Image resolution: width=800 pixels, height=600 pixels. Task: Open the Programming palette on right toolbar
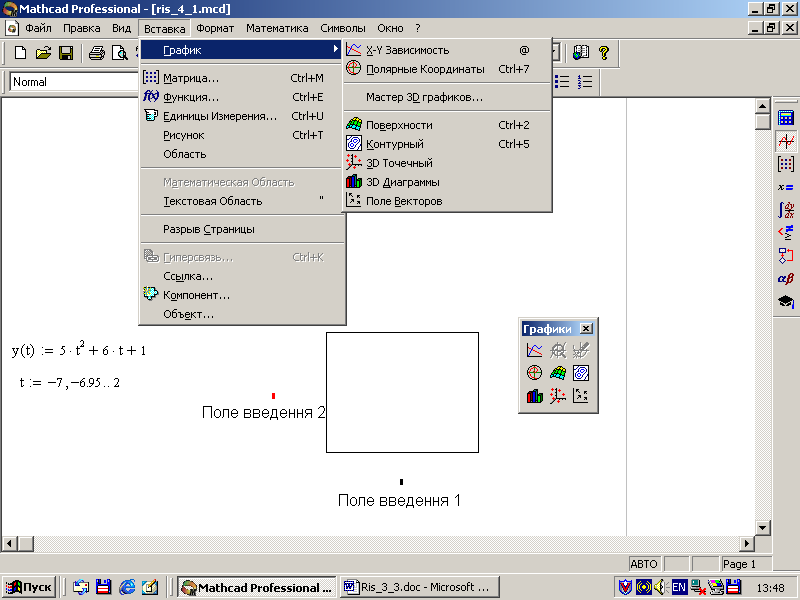(786, 255)
